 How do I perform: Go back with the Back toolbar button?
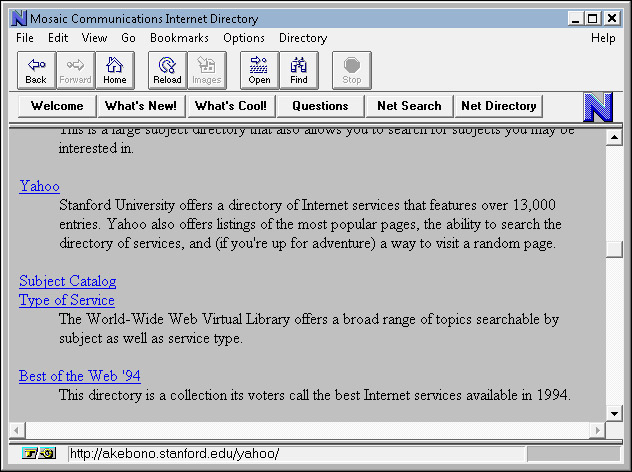(36, 70)
